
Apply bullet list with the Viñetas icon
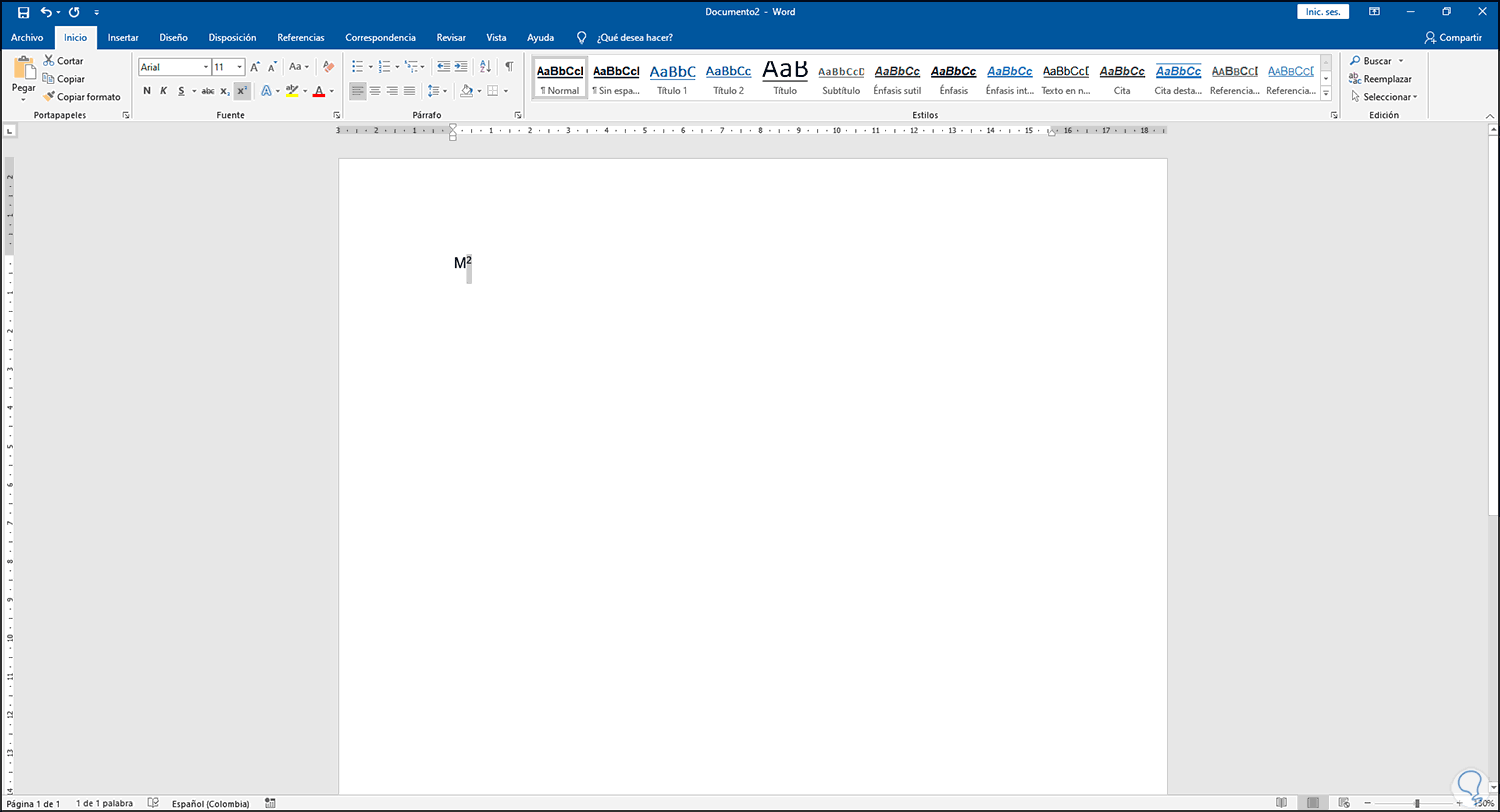click(x=357, y=66)
